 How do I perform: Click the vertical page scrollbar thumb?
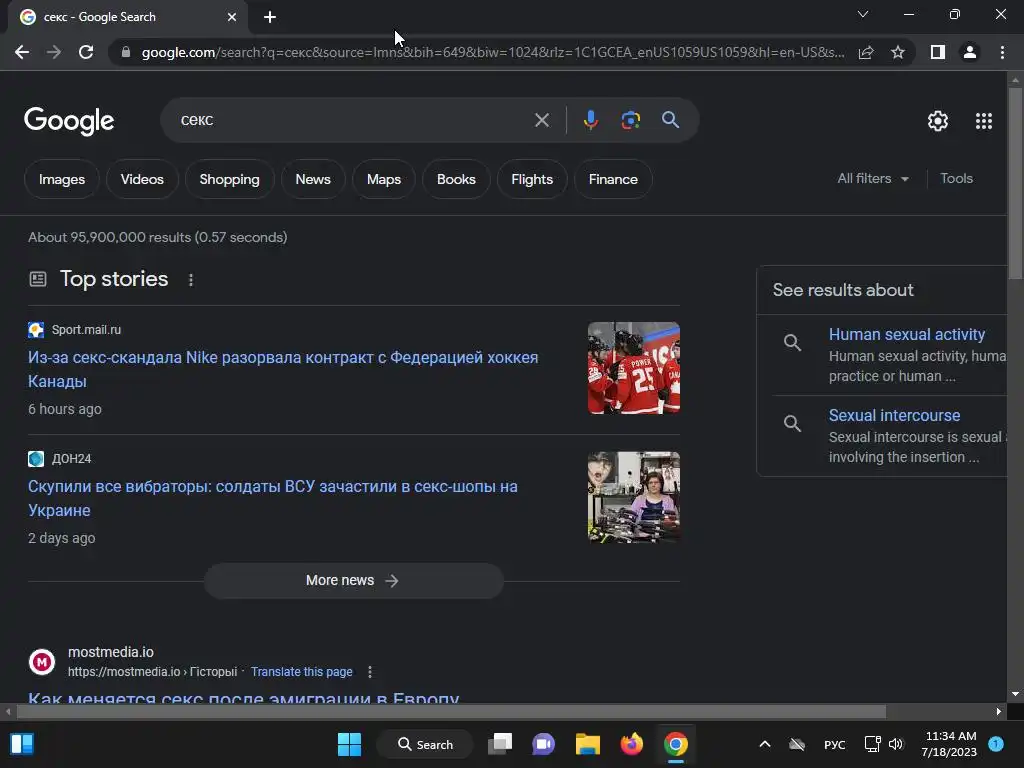point(1015,183)
